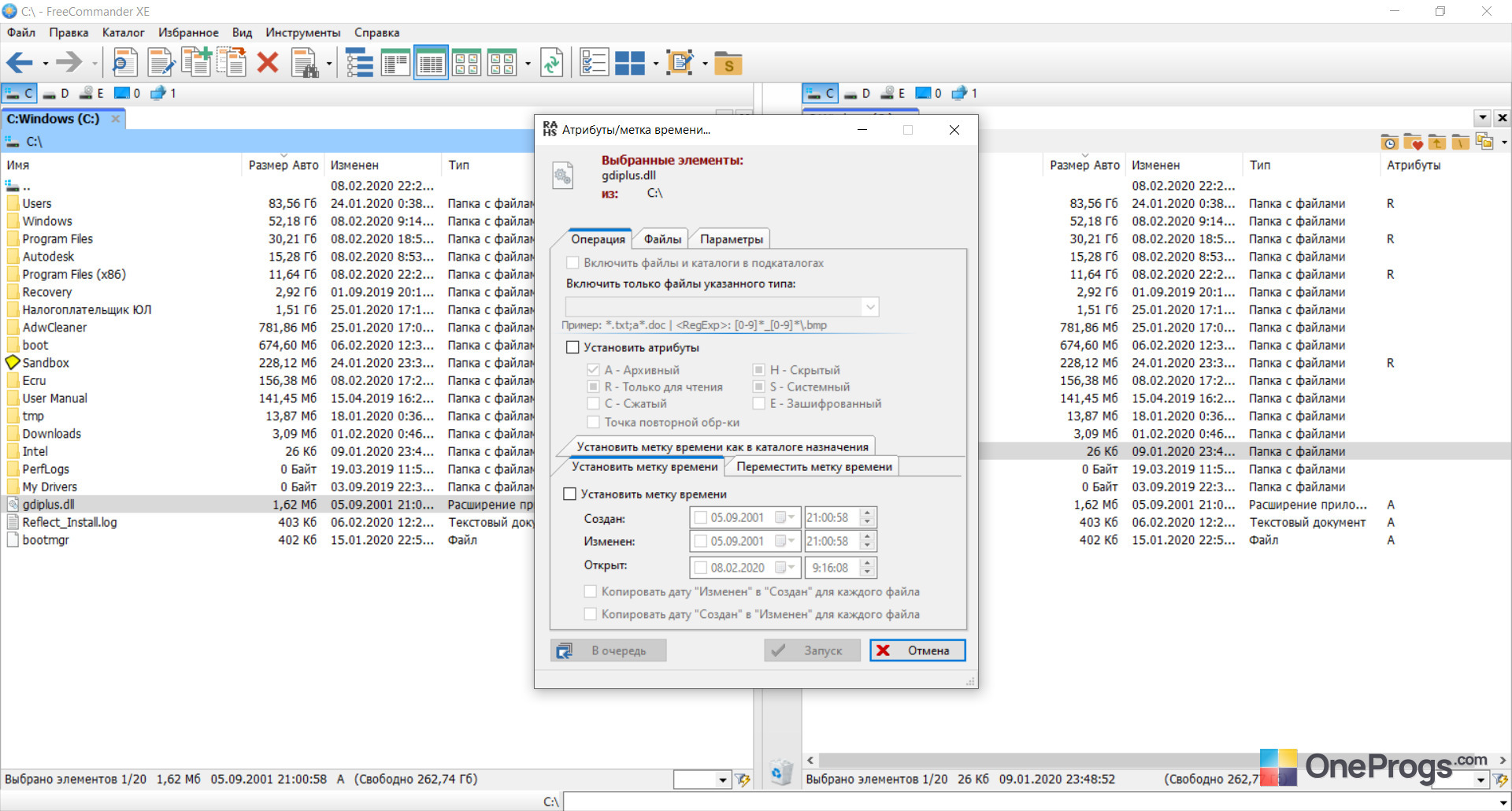1512x811 pixels.
Task: Toggle 'C - Сжатый' attribute checkbox
Action: click(x=593, y=403)
